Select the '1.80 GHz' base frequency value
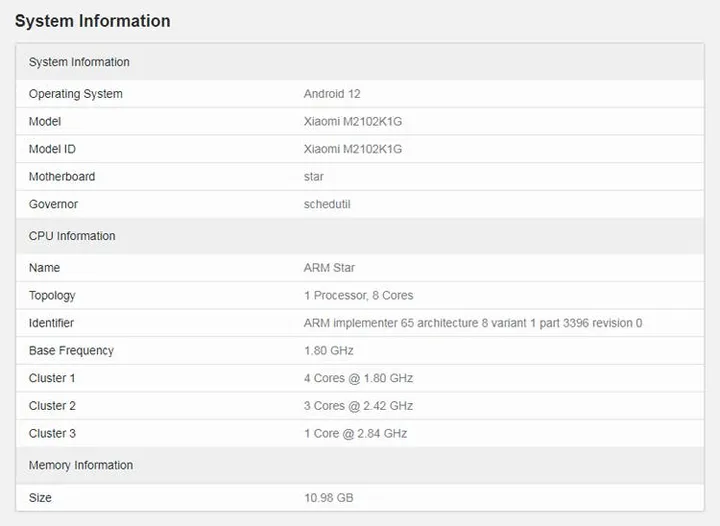 pos(329,351)
